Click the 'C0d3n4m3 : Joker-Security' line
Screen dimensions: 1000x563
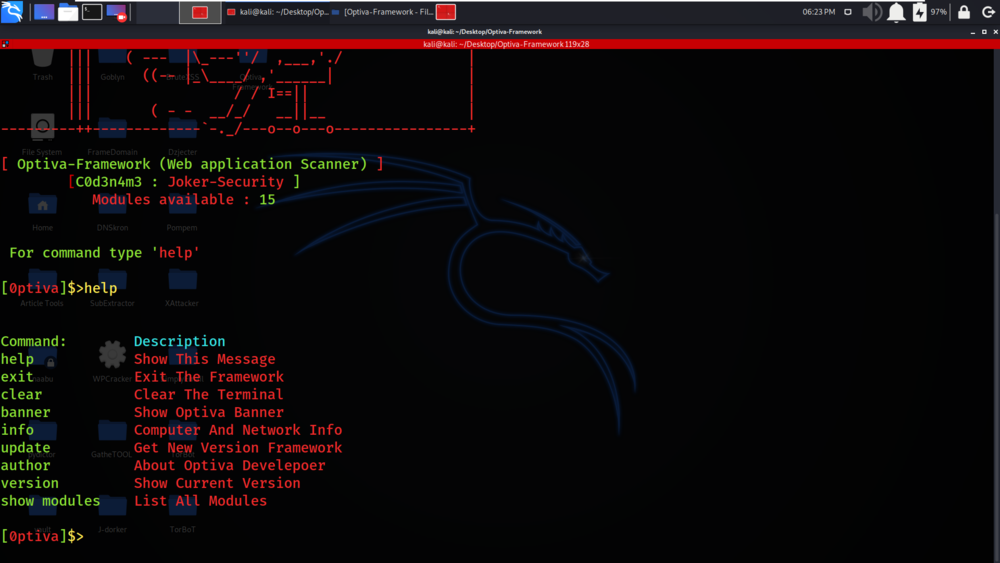184,182
